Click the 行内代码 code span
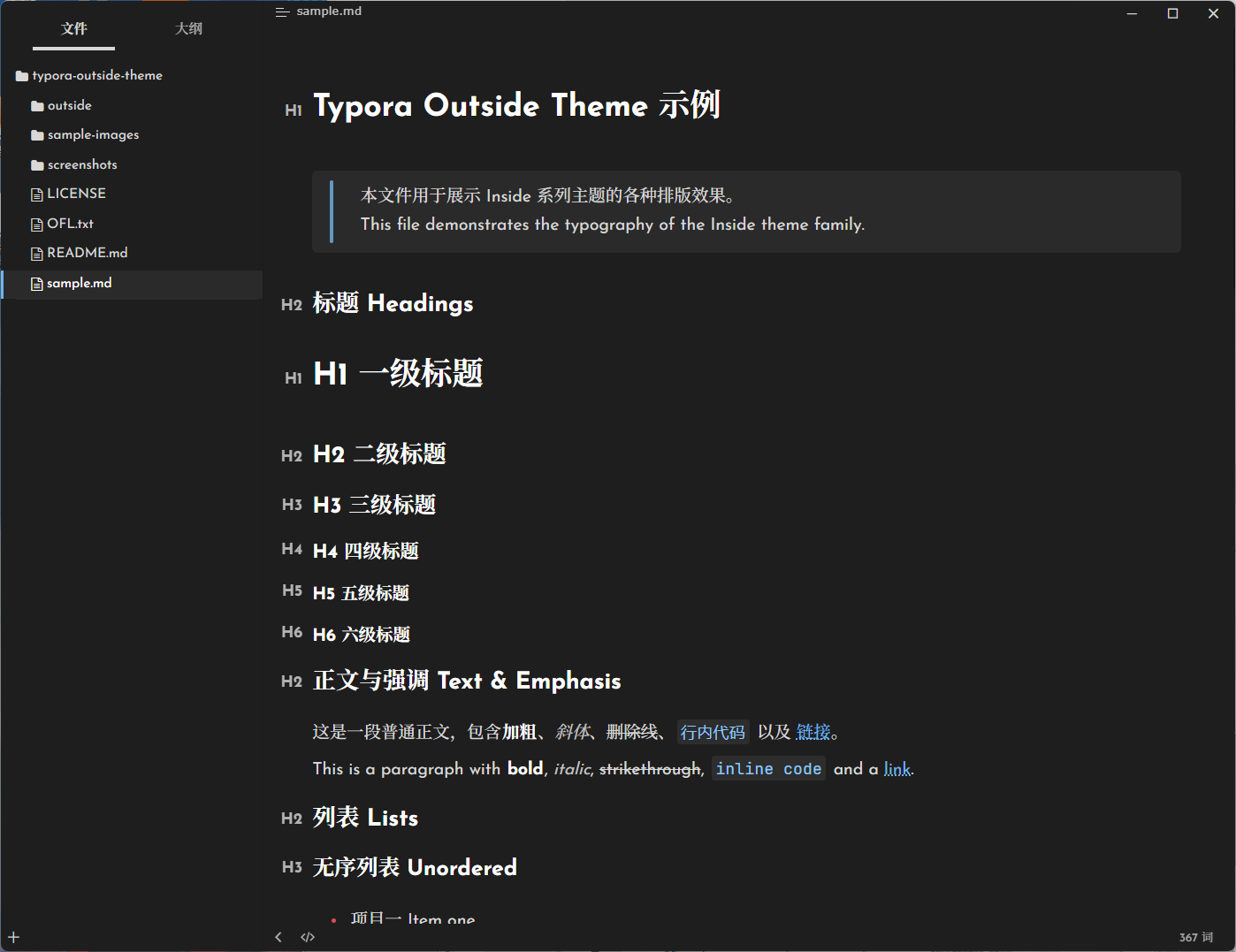The width and height of the screenshot is (1236, 952). [x=713, y=732]
